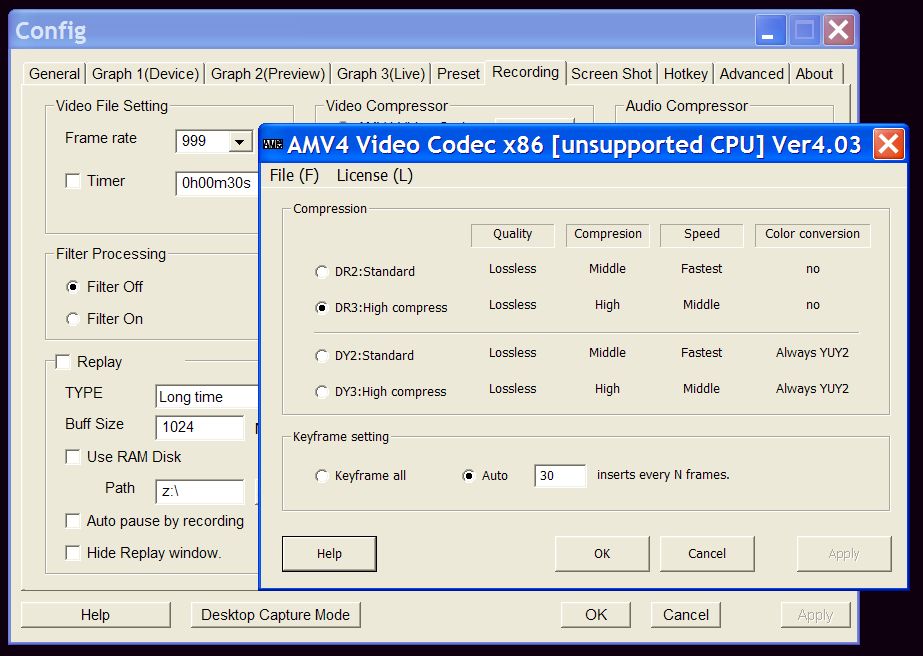Switch to the Advanced tab
Viewport: 923px width, 656px height.
(x=751, y=74)
